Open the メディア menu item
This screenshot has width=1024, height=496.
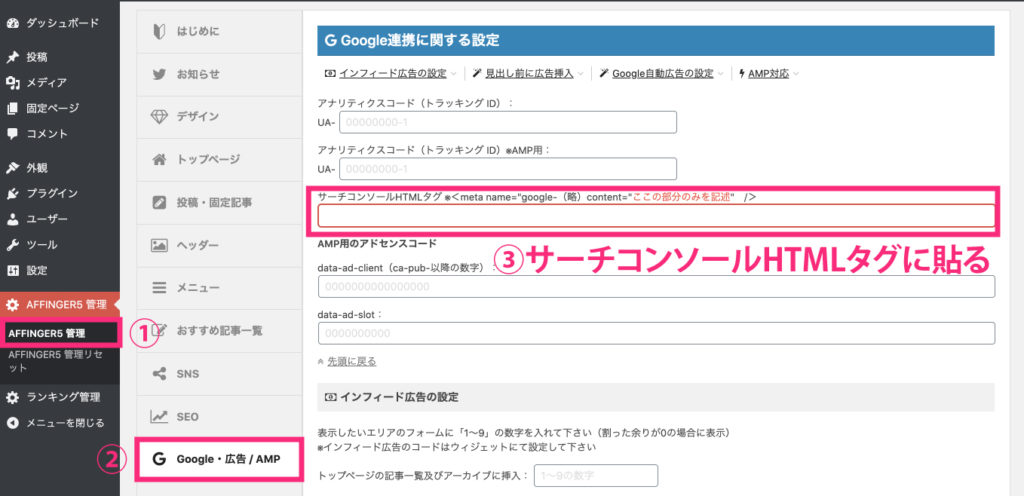click(46, 82)
